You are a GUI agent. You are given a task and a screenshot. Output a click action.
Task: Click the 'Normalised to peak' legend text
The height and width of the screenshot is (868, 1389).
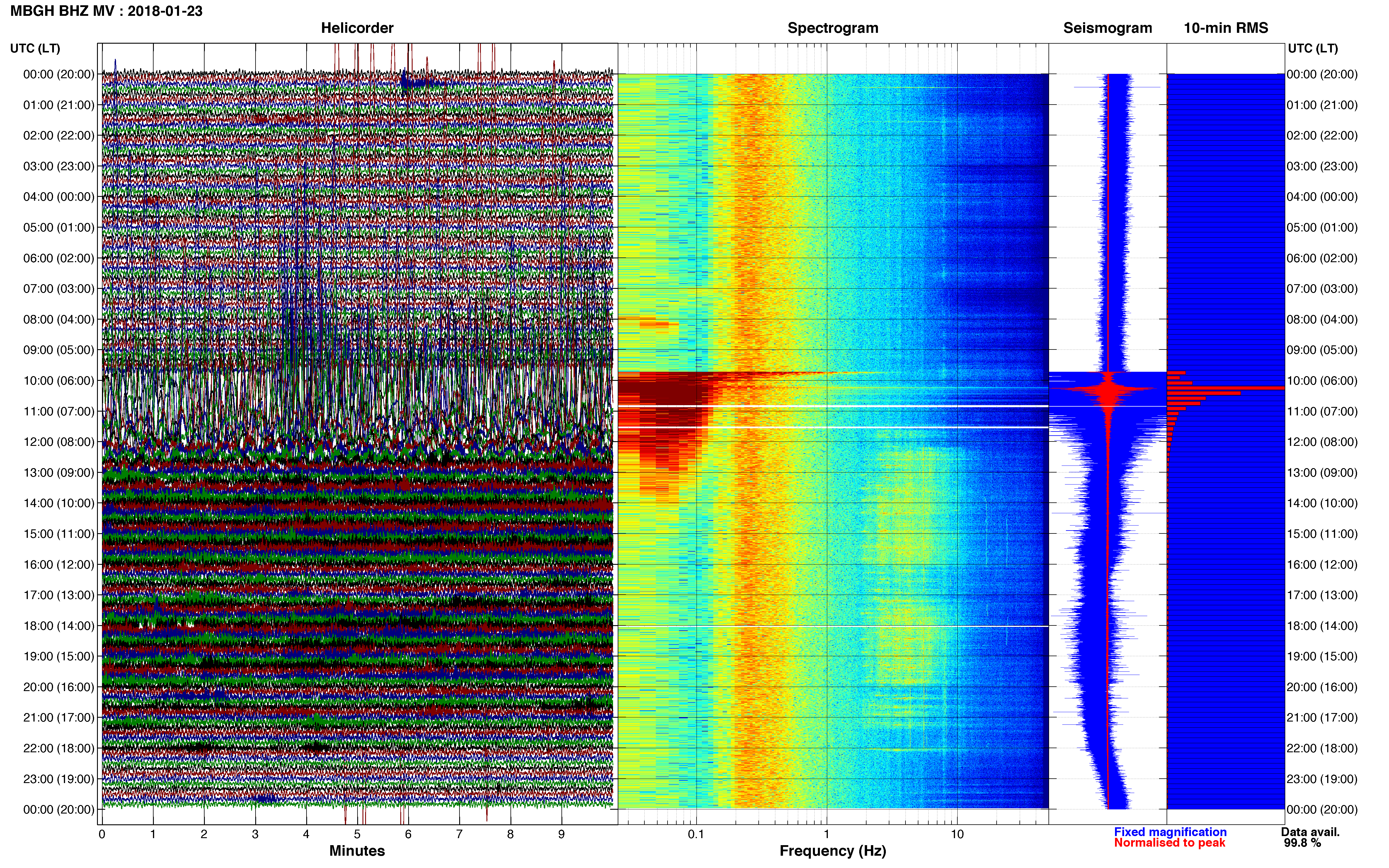[1170, 843]
